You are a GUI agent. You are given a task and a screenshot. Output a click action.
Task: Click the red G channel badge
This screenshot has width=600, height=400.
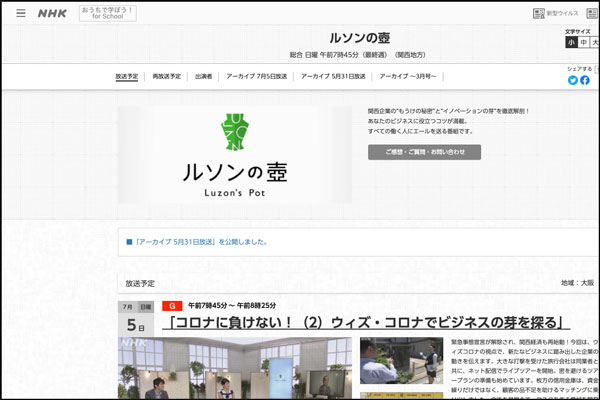(171, 305)
